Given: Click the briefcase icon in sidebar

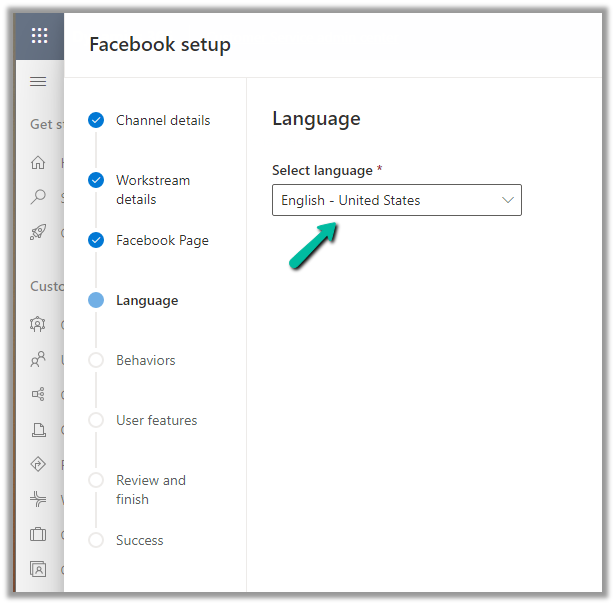Looking at the screenshot, I should click(x=38, y=534).
